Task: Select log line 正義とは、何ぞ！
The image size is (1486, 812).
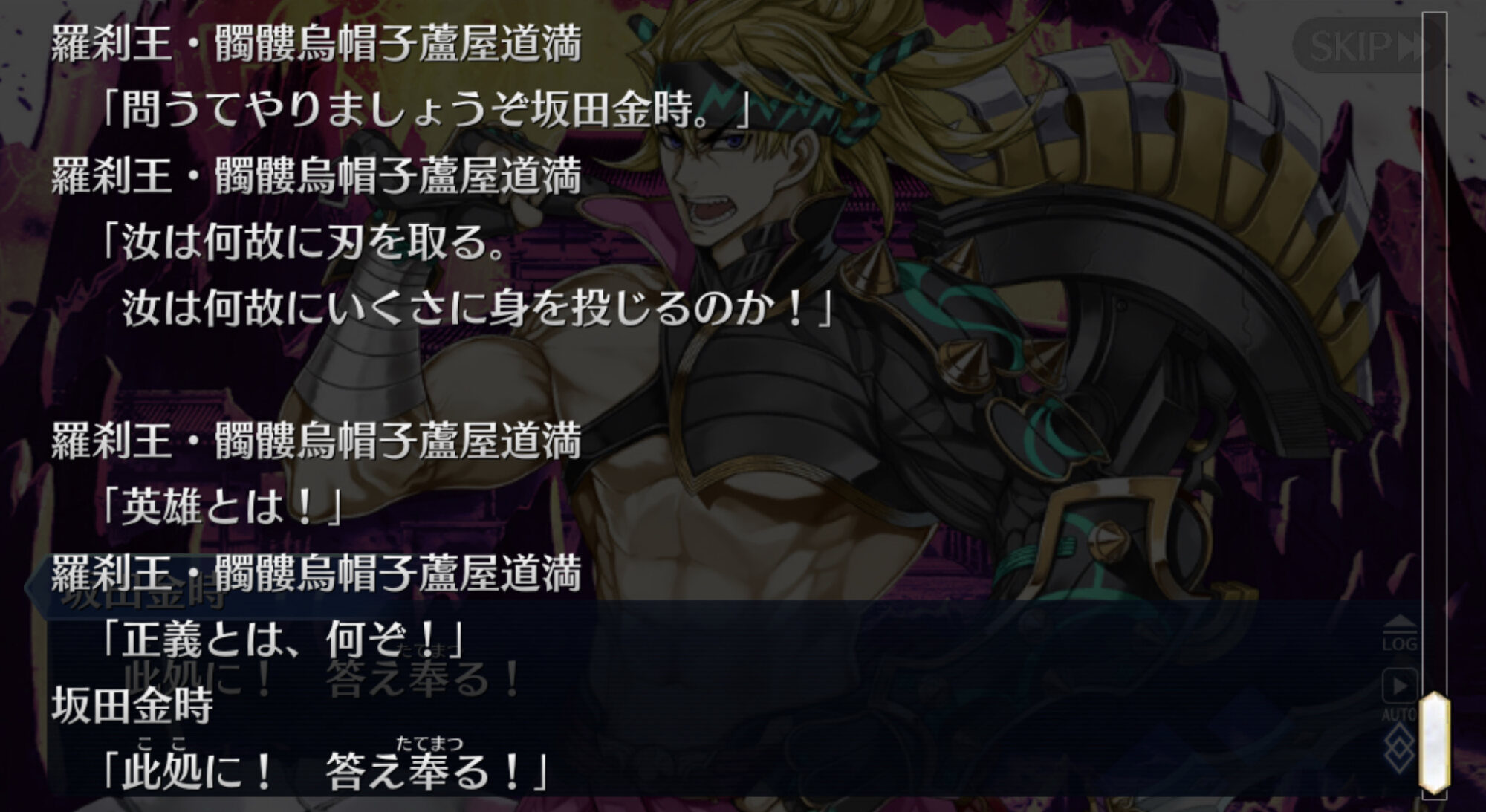Action: click(x=282, y=639)
